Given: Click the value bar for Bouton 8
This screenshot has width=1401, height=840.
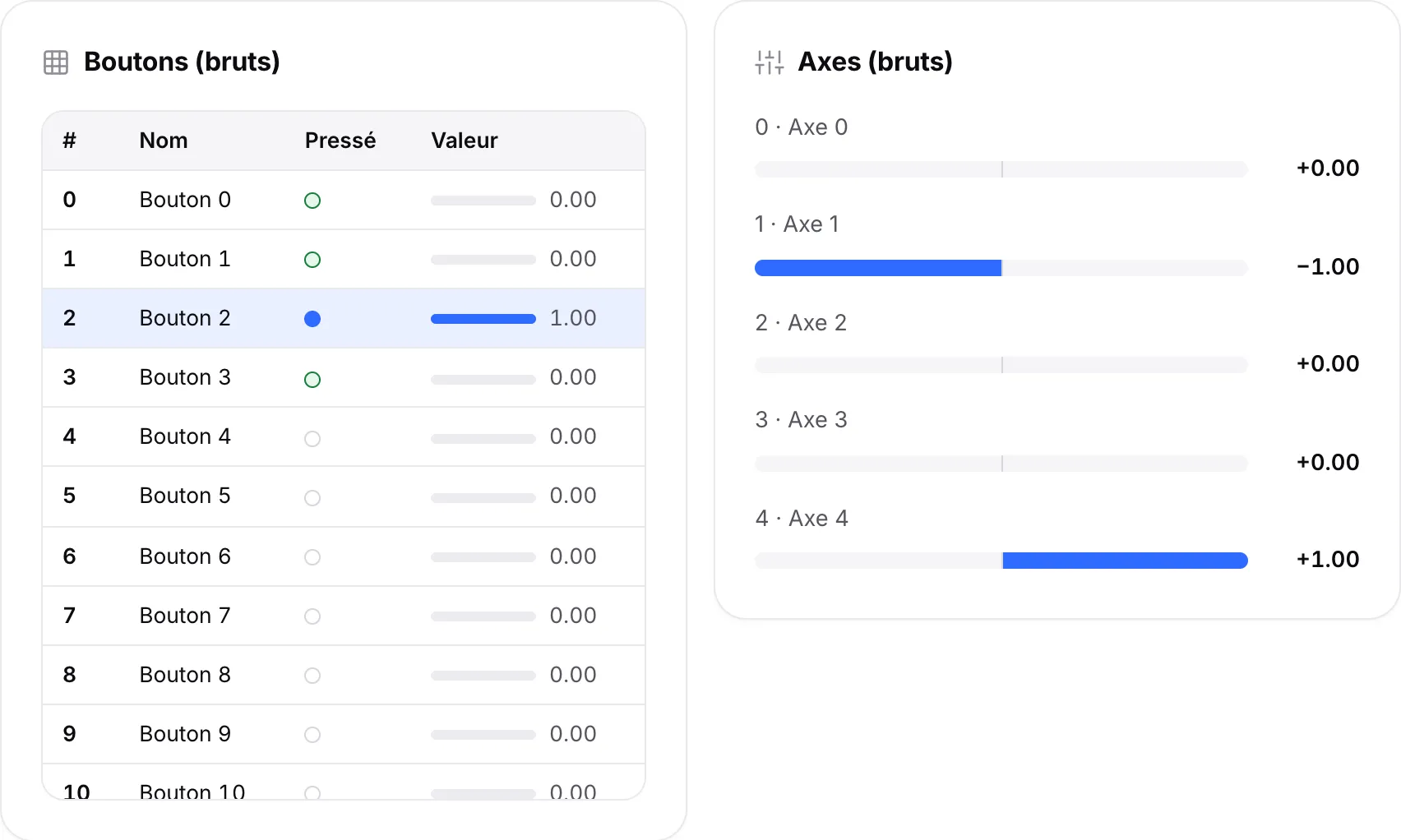Looking at the screenshot, I should point(483,676).
